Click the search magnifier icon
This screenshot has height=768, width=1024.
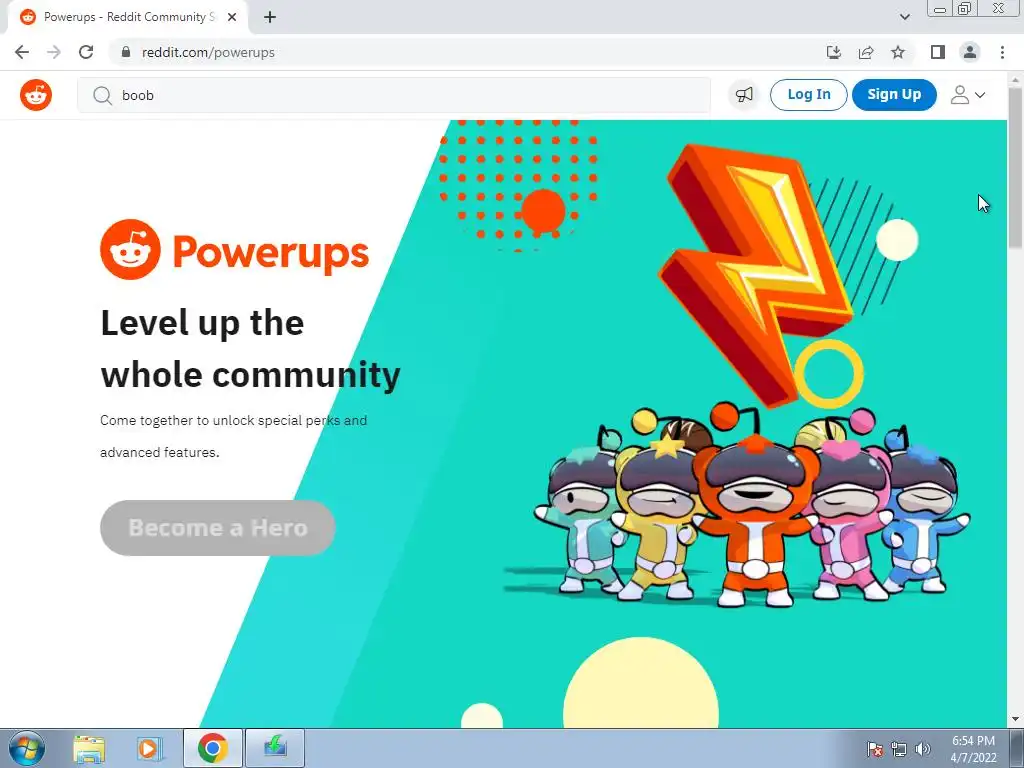coord(102,95)
